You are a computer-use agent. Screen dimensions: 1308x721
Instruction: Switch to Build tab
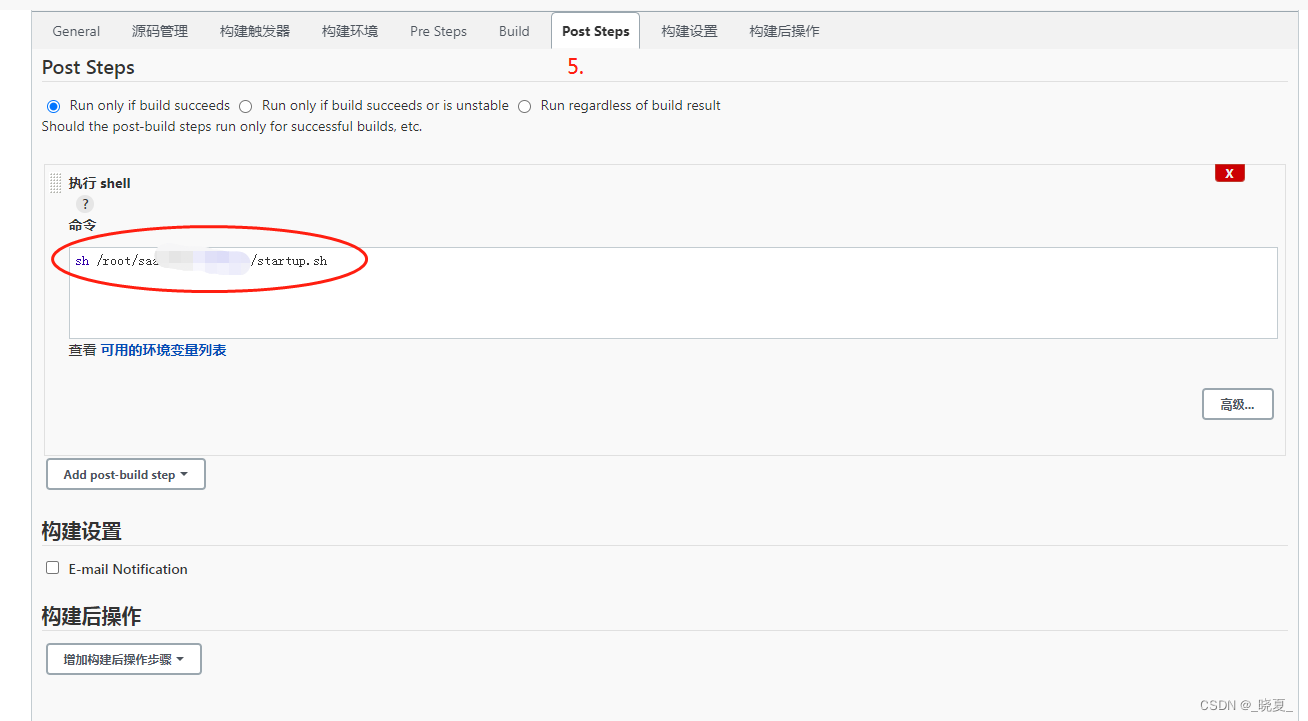pyautogui.click(x=514, y=31)
